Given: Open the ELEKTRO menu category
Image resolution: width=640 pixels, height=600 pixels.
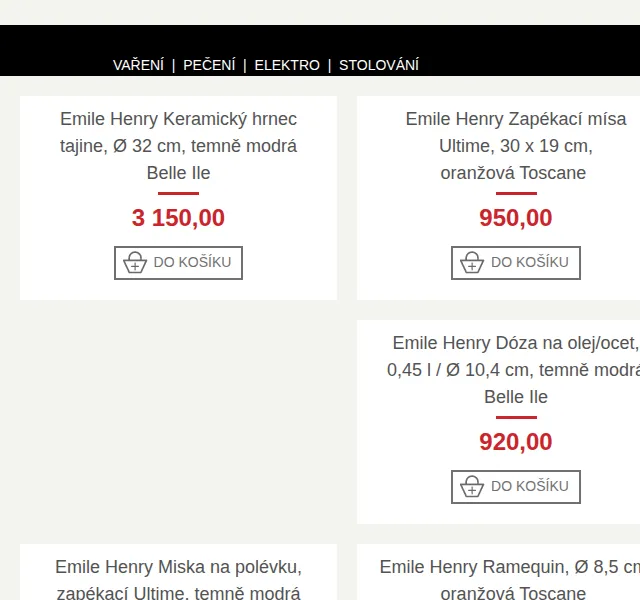Looking at the screenshot, I should [x=287, y=65].
